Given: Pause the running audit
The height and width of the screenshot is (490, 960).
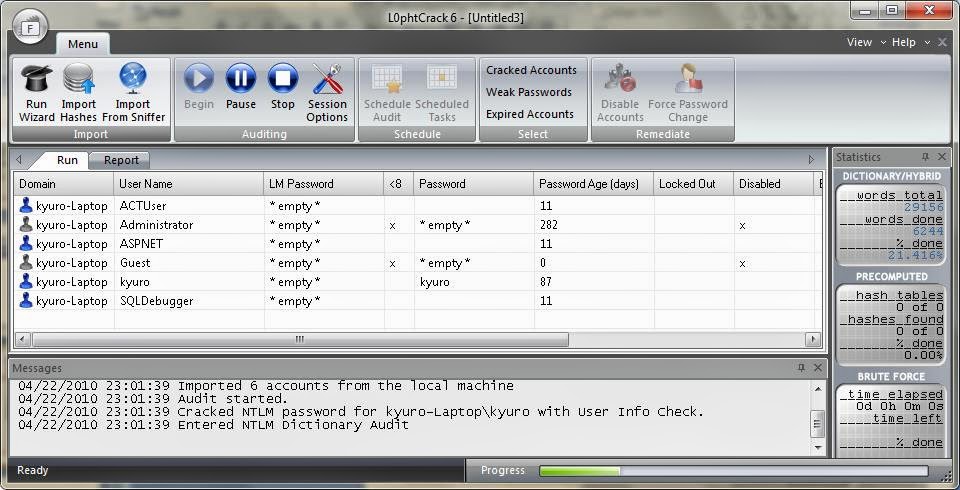Looking at the screenshot, I should [241, 86].
